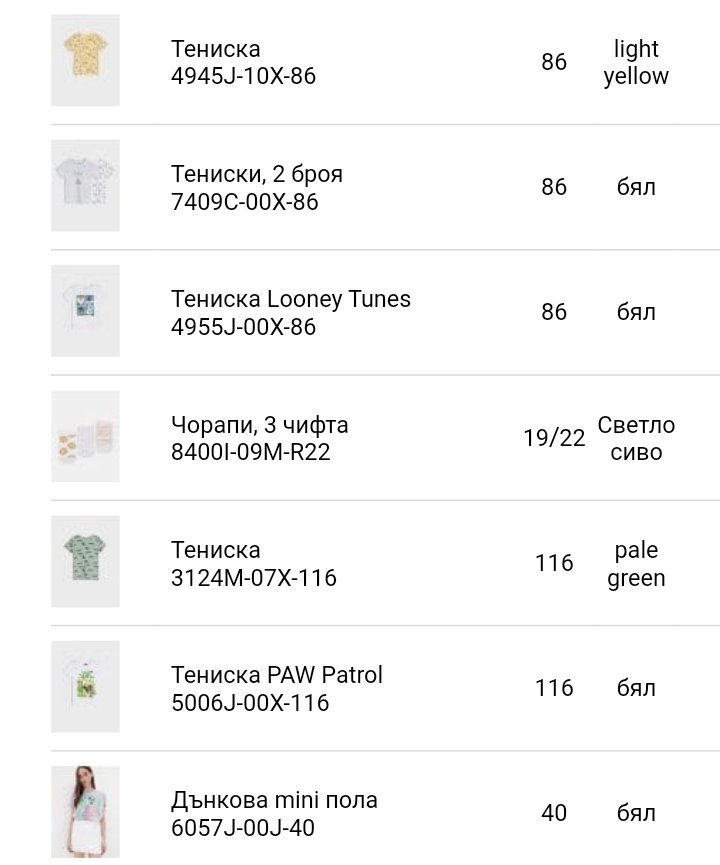Open the light yellow t-shirt thumbnail
The width and height of the screenshot is (720, 865).
point(85,60)
